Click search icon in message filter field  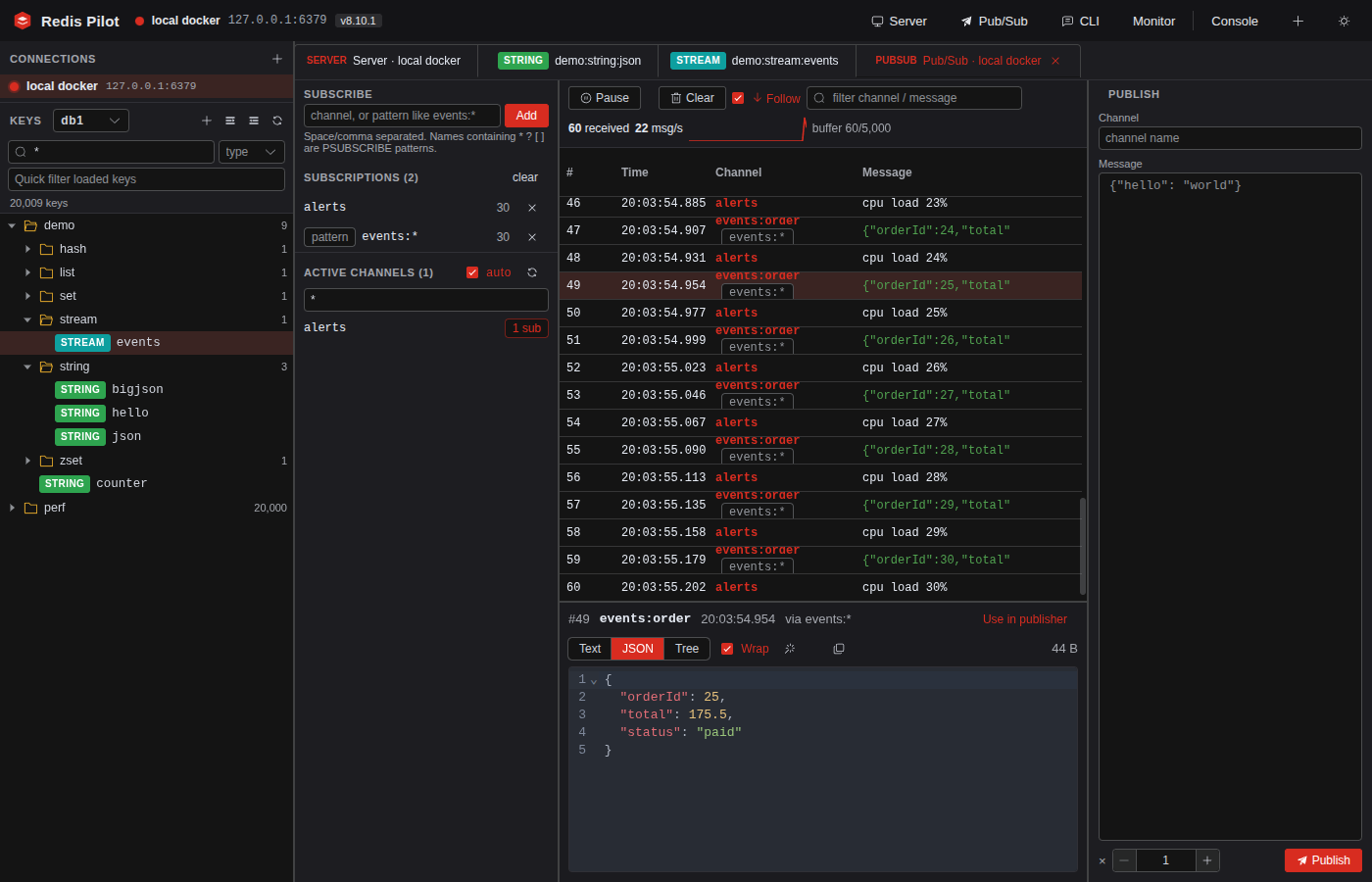coord(819,98)
